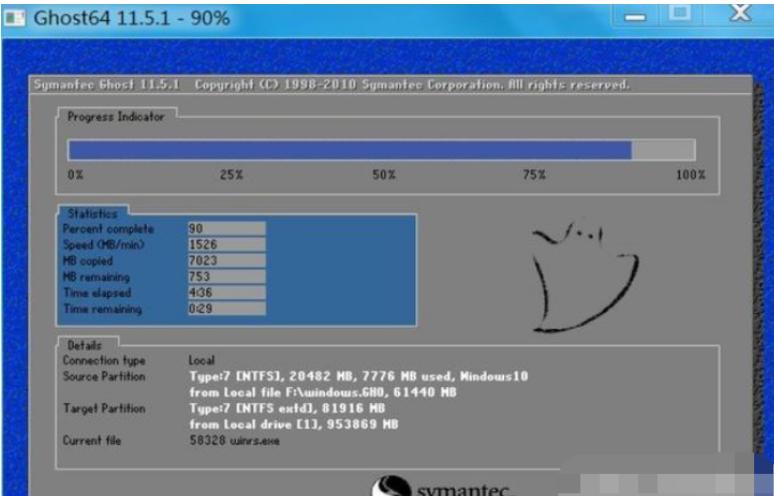
Task: Maximize the Ghost64 window
Action: [x=680, y=13]
